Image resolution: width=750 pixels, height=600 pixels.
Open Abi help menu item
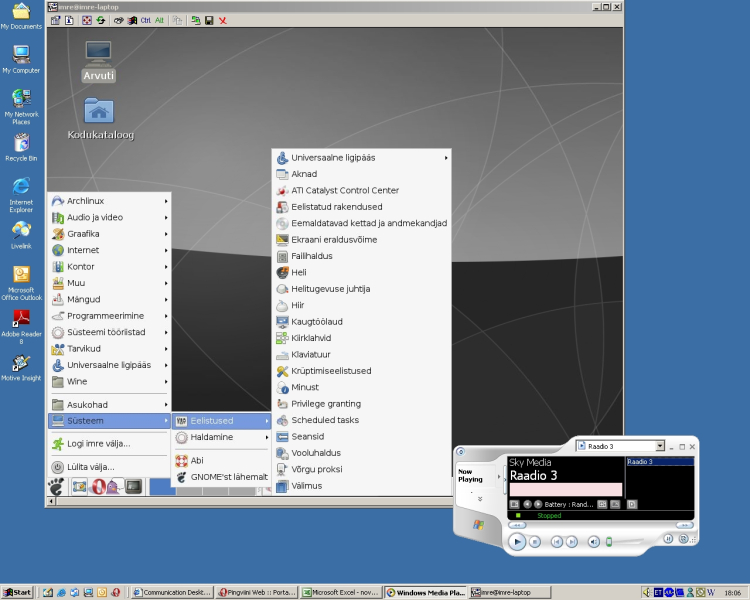[x=222, y=460]
